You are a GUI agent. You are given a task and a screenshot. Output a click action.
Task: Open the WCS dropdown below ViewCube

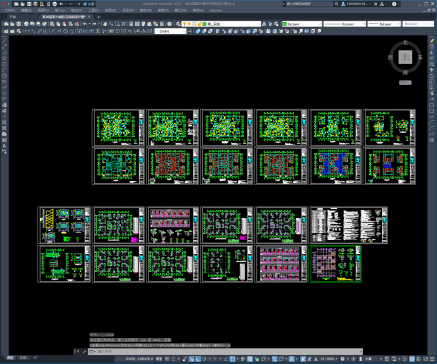coord(405,82)
